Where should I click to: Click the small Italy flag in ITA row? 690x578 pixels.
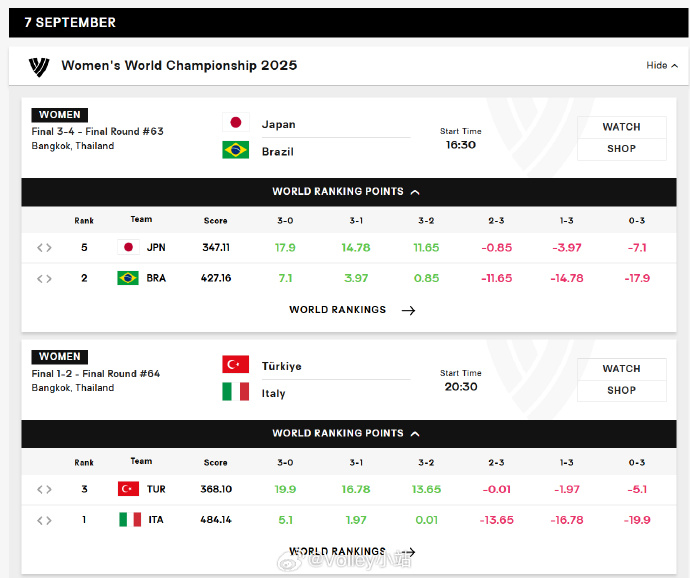[x=129, y=519]
